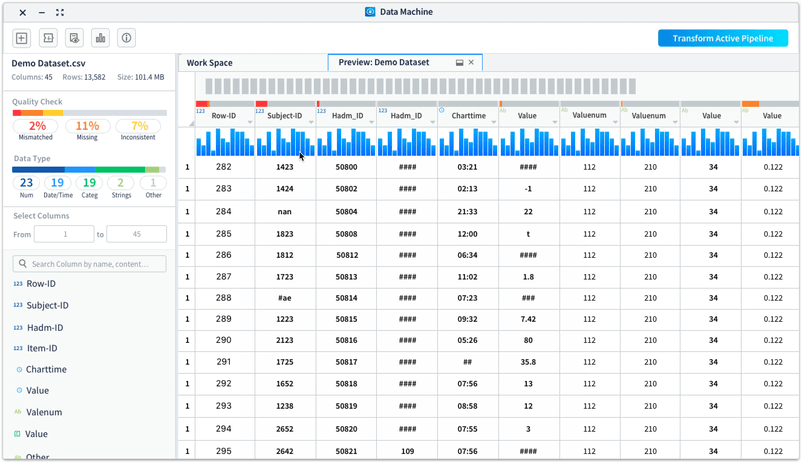Click the info circle toolbar icon
This screenshot has height=463, width=802.
(x=127, y=38)
